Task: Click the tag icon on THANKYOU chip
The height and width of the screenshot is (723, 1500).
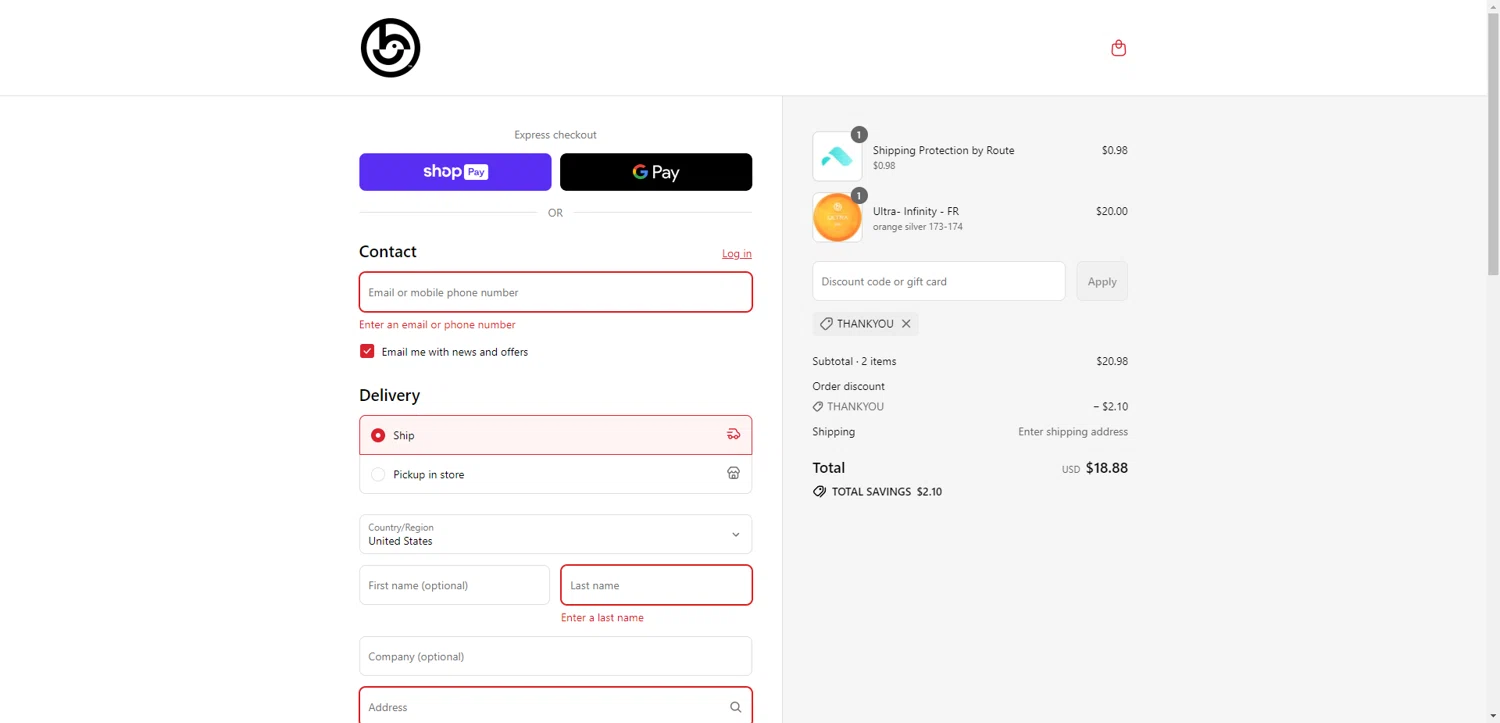Action: (x=826, y=324)
